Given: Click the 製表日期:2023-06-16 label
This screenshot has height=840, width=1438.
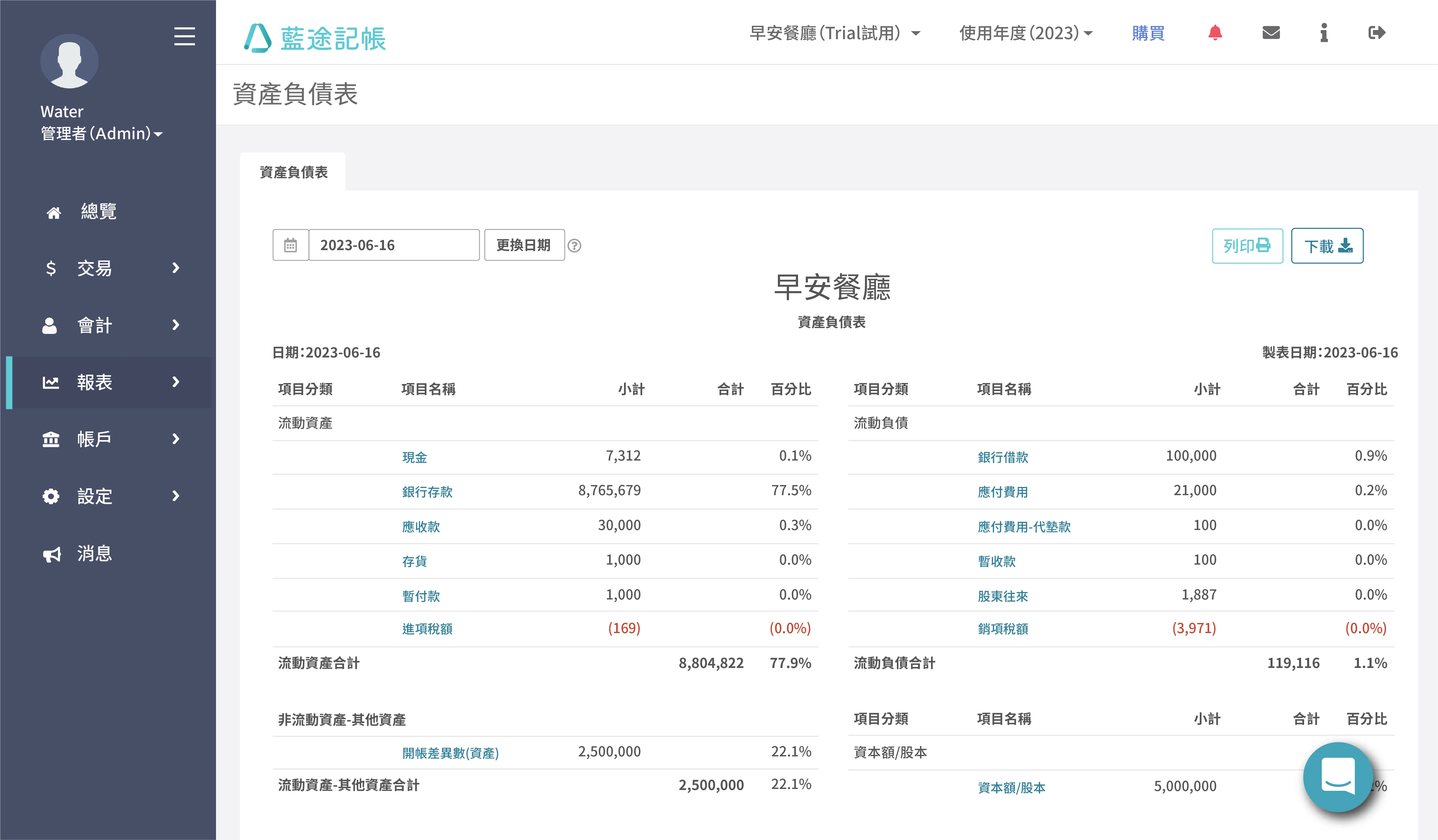Looking at the screenshot, I should click(x=1330, y=352).
